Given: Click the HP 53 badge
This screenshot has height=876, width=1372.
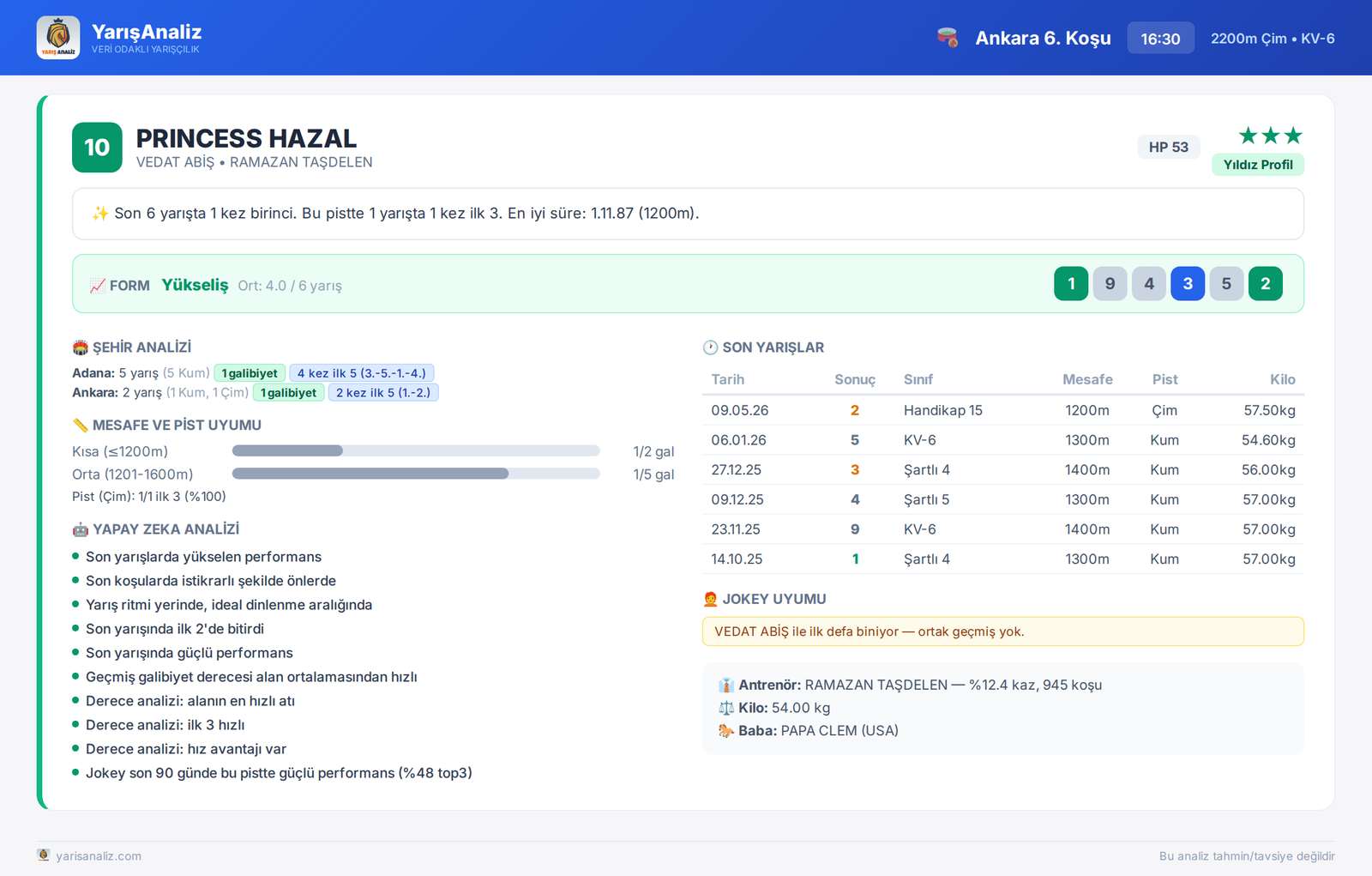Looking at the screenshot, I should (1169, 147).
